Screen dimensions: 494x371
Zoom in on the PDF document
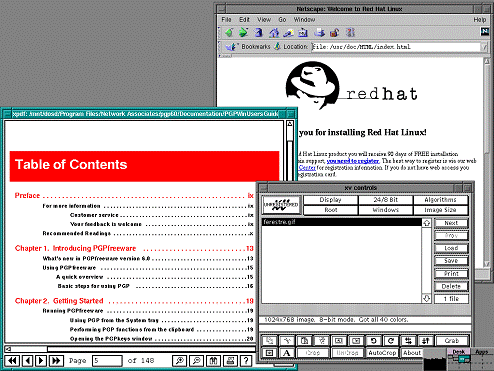(179, 360)
